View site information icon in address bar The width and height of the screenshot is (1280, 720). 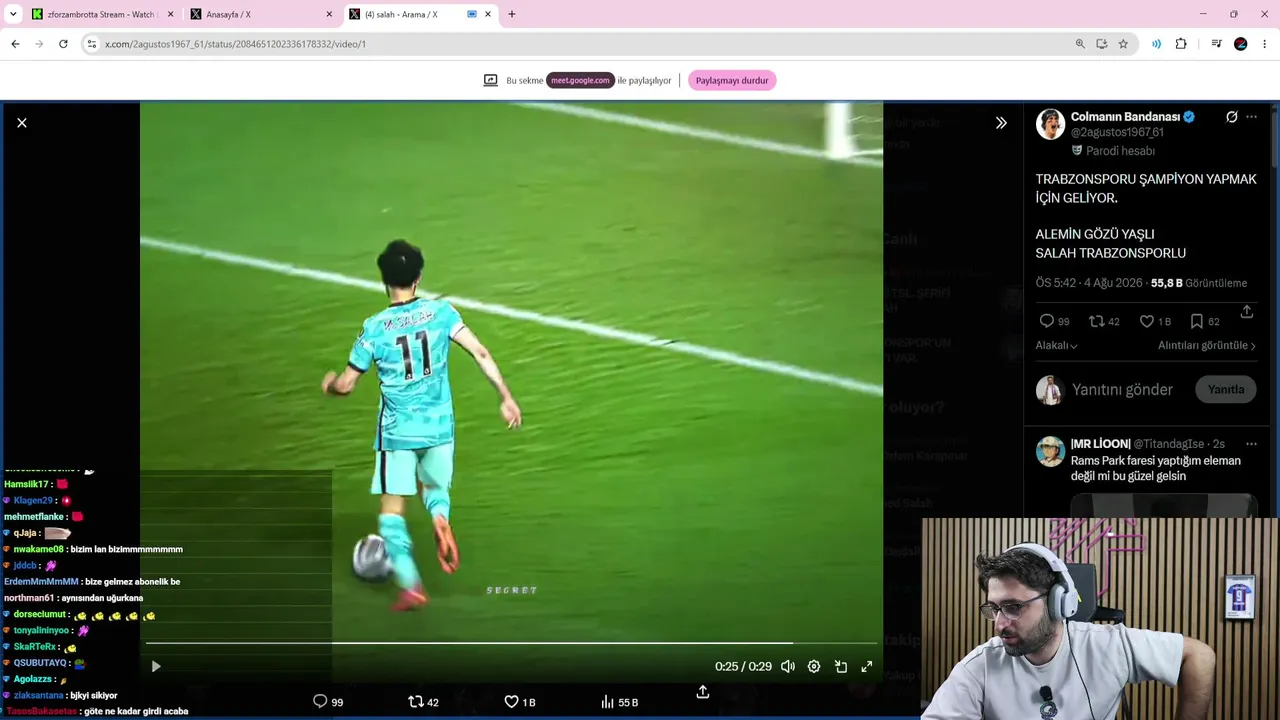pyautogui.click(x=91, y=44)
